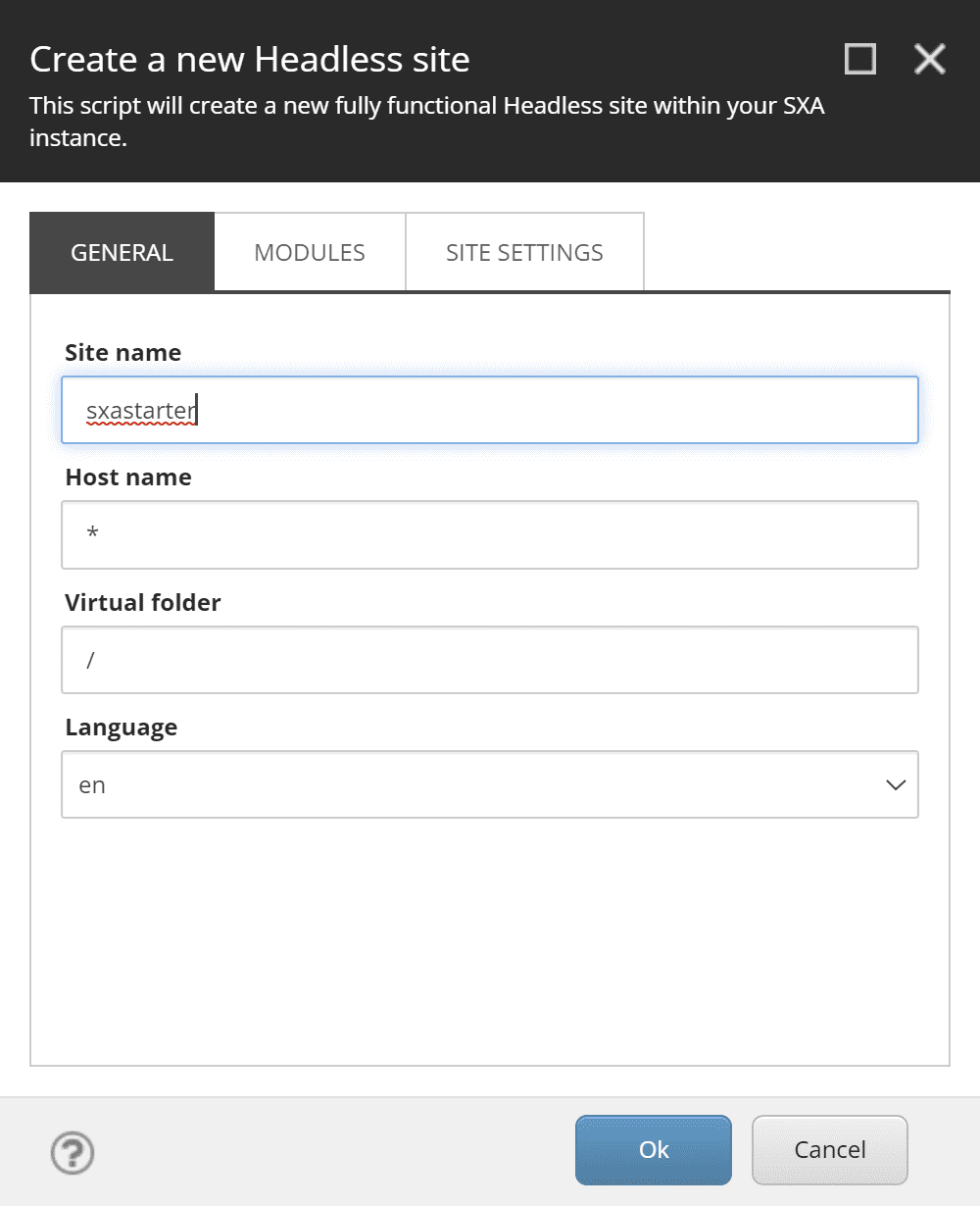980x1206 pixels.
Task: Click into the Host name input box
Action: [x=490, y=535]
